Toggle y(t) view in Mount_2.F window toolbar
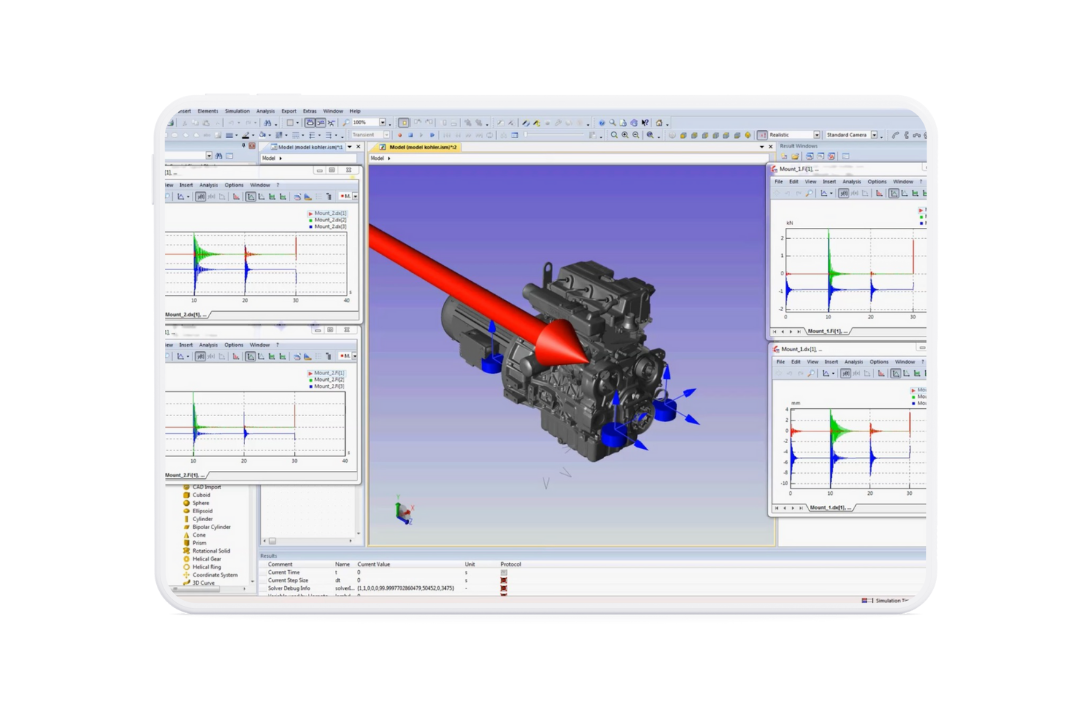This screenshot has height=720, width=1090. coord(200,357)
